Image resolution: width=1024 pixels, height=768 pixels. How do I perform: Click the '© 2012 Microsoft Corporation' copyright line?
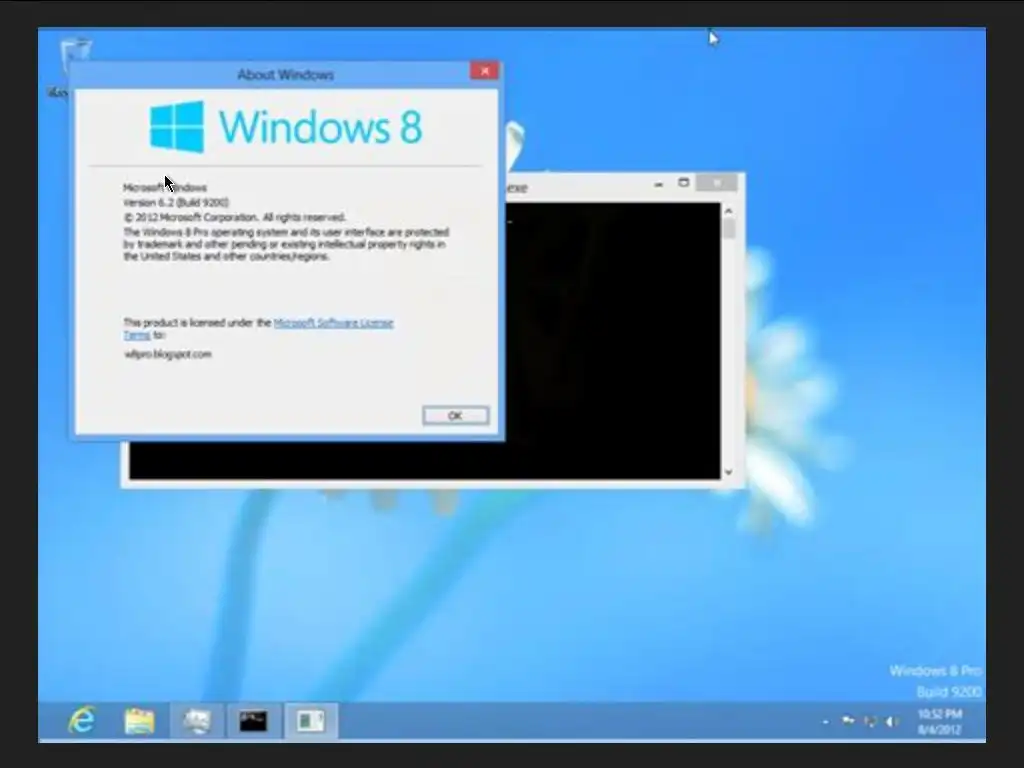pyautogui.click(x=234, y=217)
